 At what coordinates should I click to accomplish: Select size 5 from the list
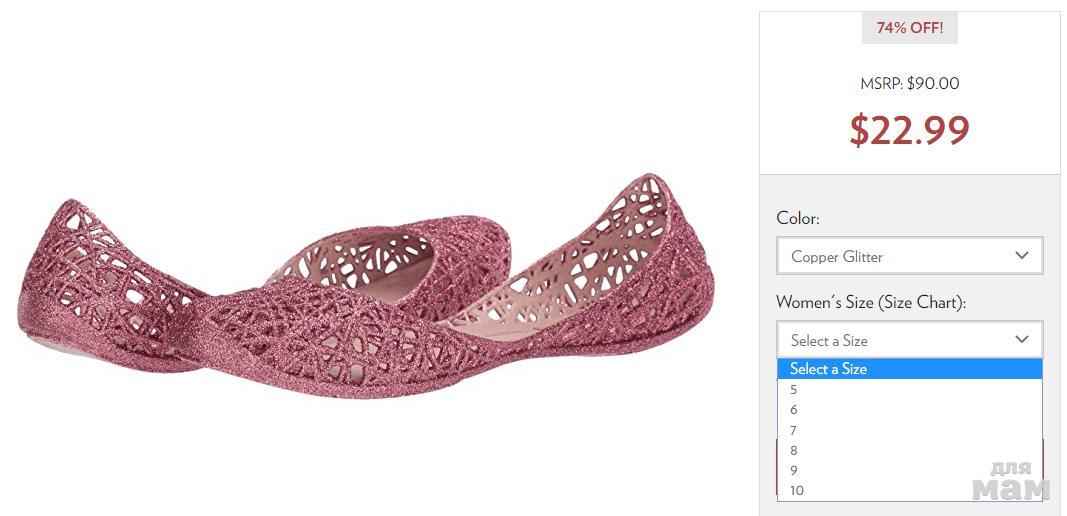[x=794, y=390]
